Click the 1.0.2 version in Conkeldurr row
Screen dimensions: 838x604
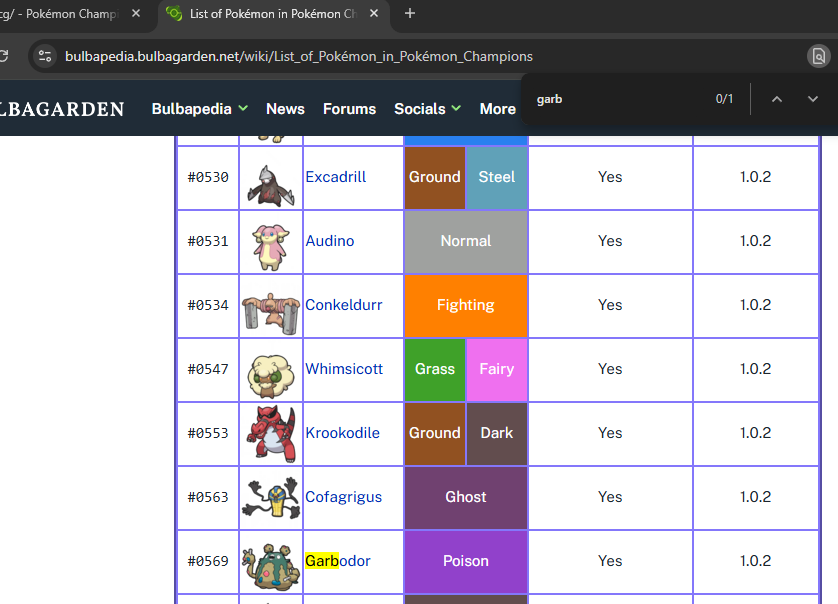click(x=756, y=305)
